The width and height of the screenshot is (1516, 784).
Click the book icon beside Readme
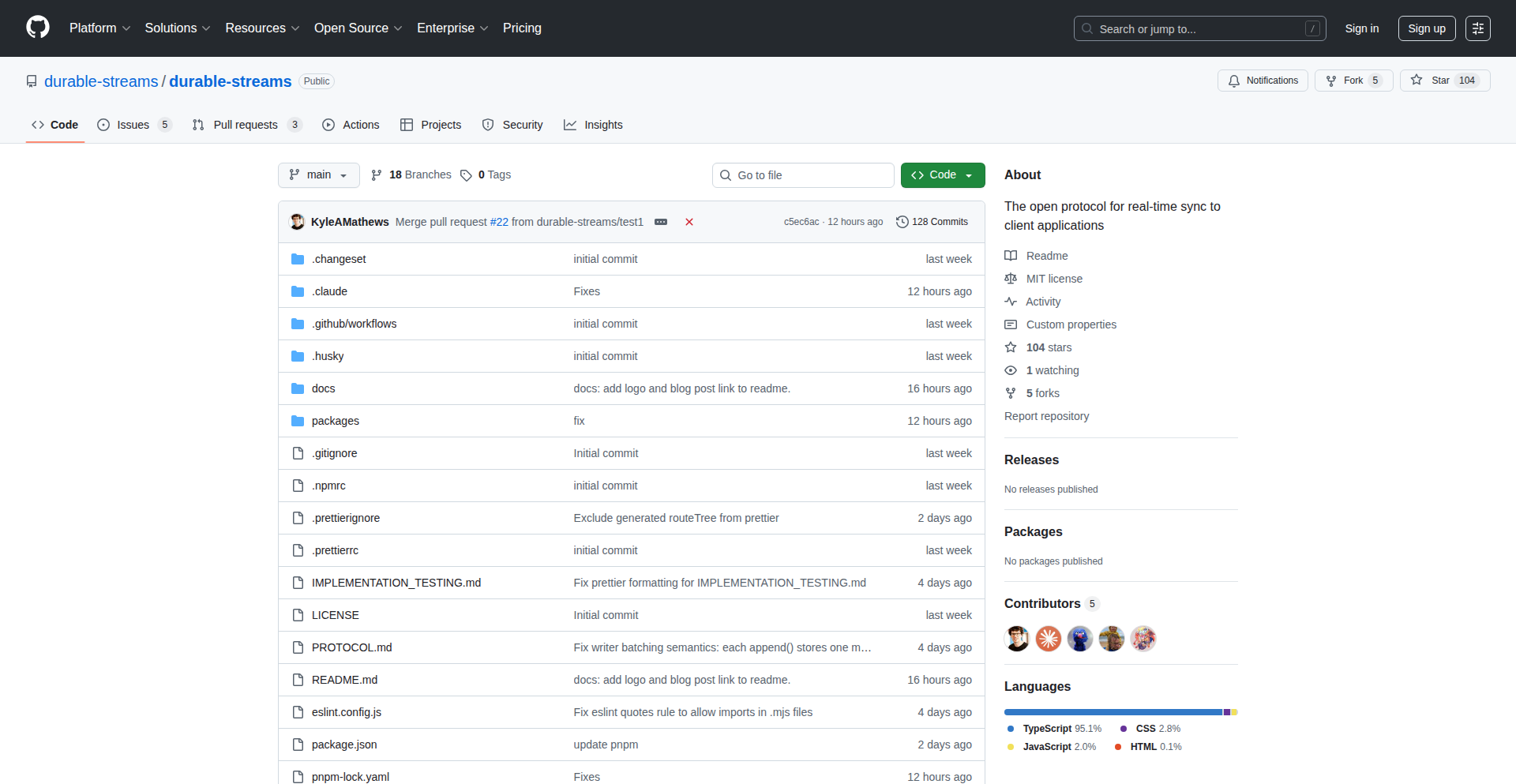[1011, 256]
